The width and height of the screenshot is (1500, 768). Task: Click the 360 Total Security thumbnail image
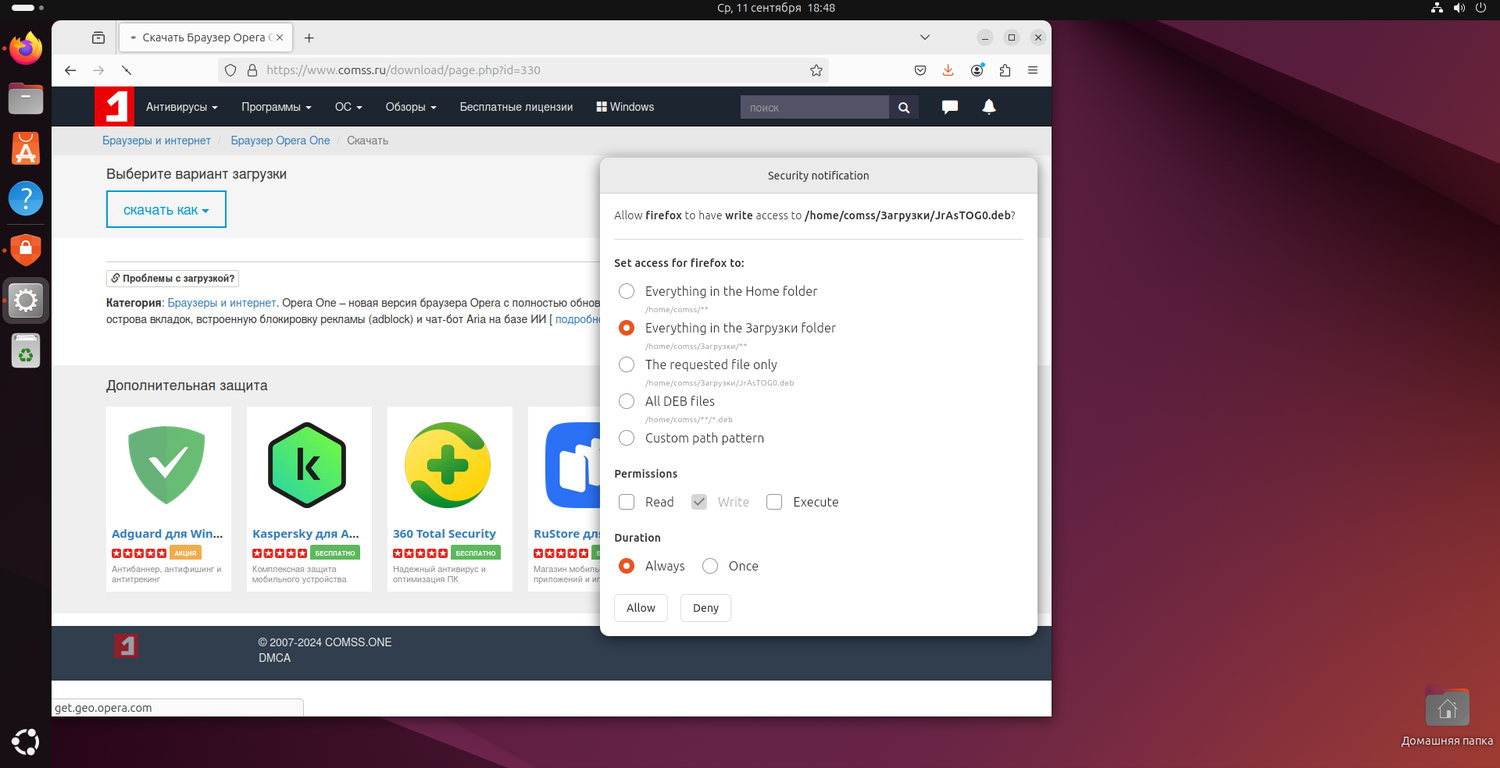point(448,465)
